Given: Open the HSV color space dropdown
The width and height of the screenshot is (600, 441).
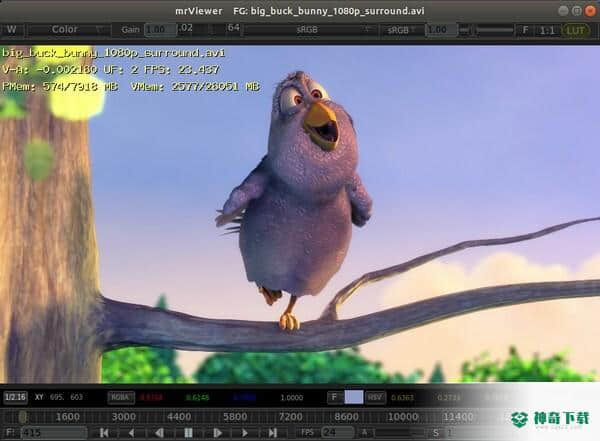Looking at the screenshot, I should pyautogui.click(x=375, y=397).
